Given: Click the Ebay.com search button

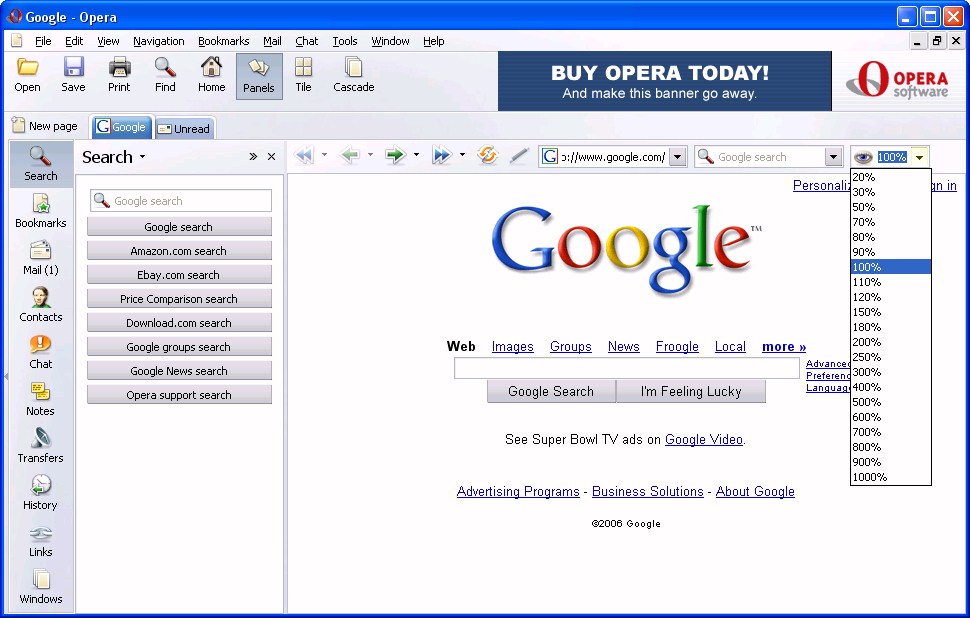Looking at the screenshot, I should pos(179,275).
